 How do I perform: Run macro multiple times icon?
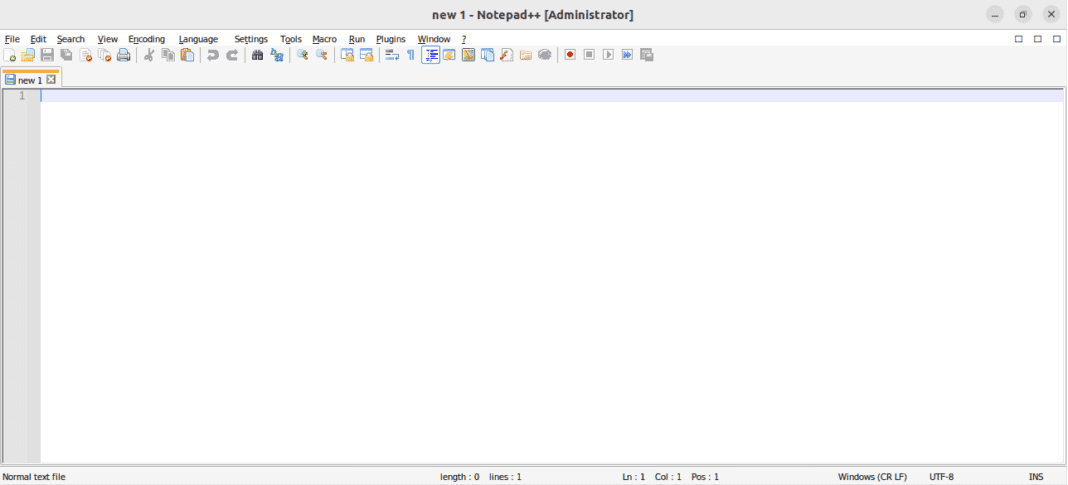click(627, 55)
